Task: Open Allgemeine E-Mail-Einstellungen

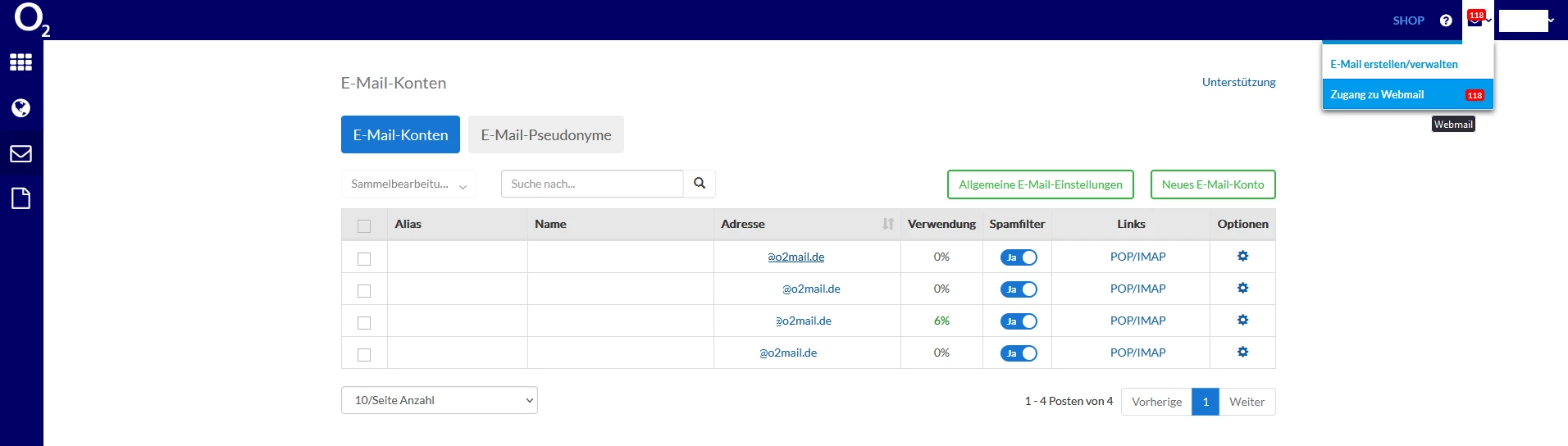Action: click(x=1040, y=184)
